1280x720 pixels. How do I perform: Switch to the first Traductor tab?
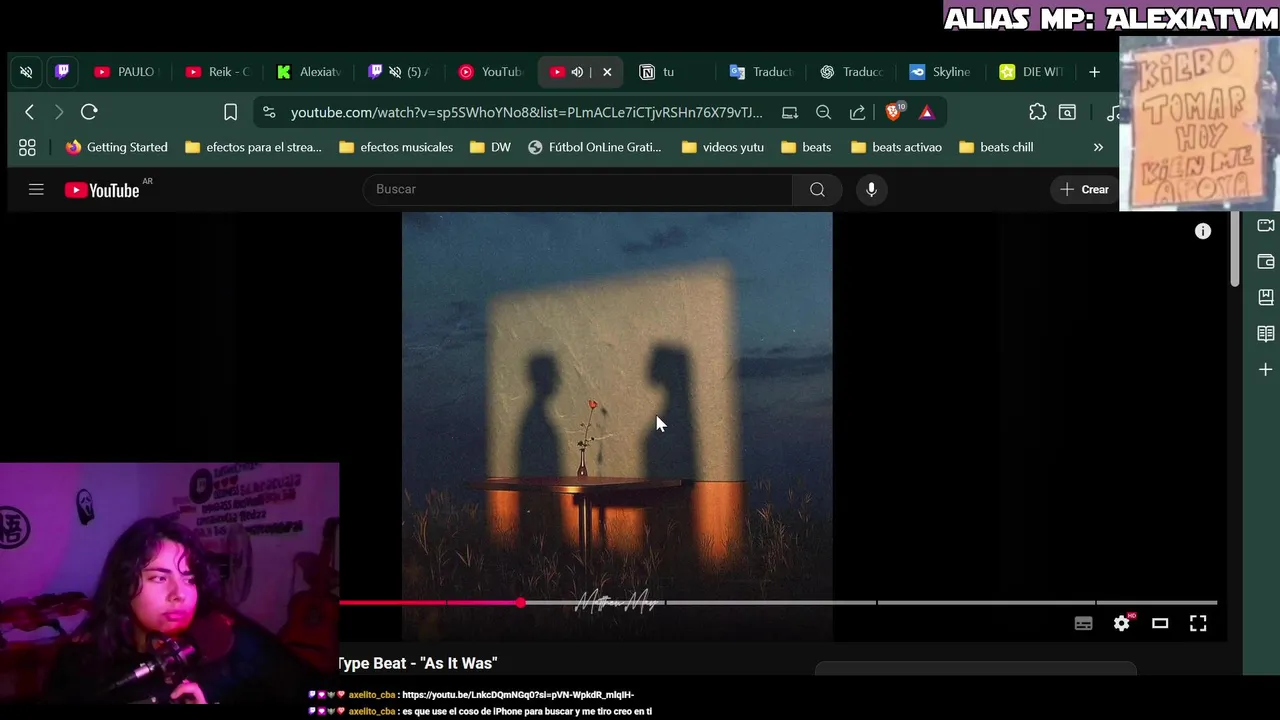pos(762,72)
